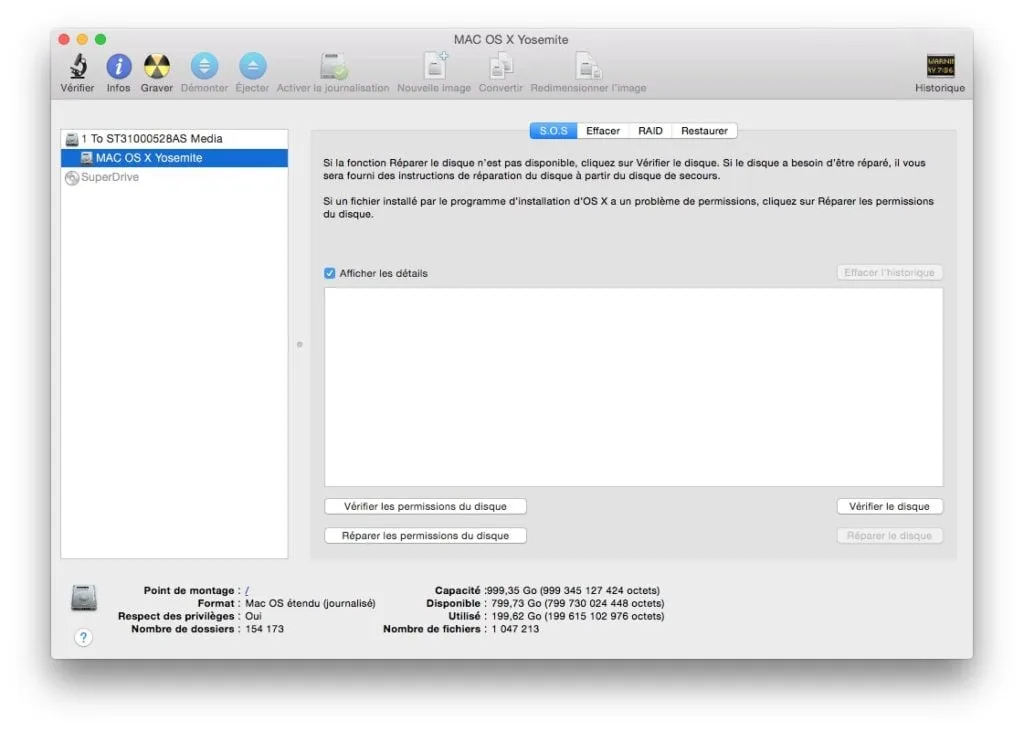
Task: Click the Activer la journalisation icon
Action: click(x=334, y=66)
